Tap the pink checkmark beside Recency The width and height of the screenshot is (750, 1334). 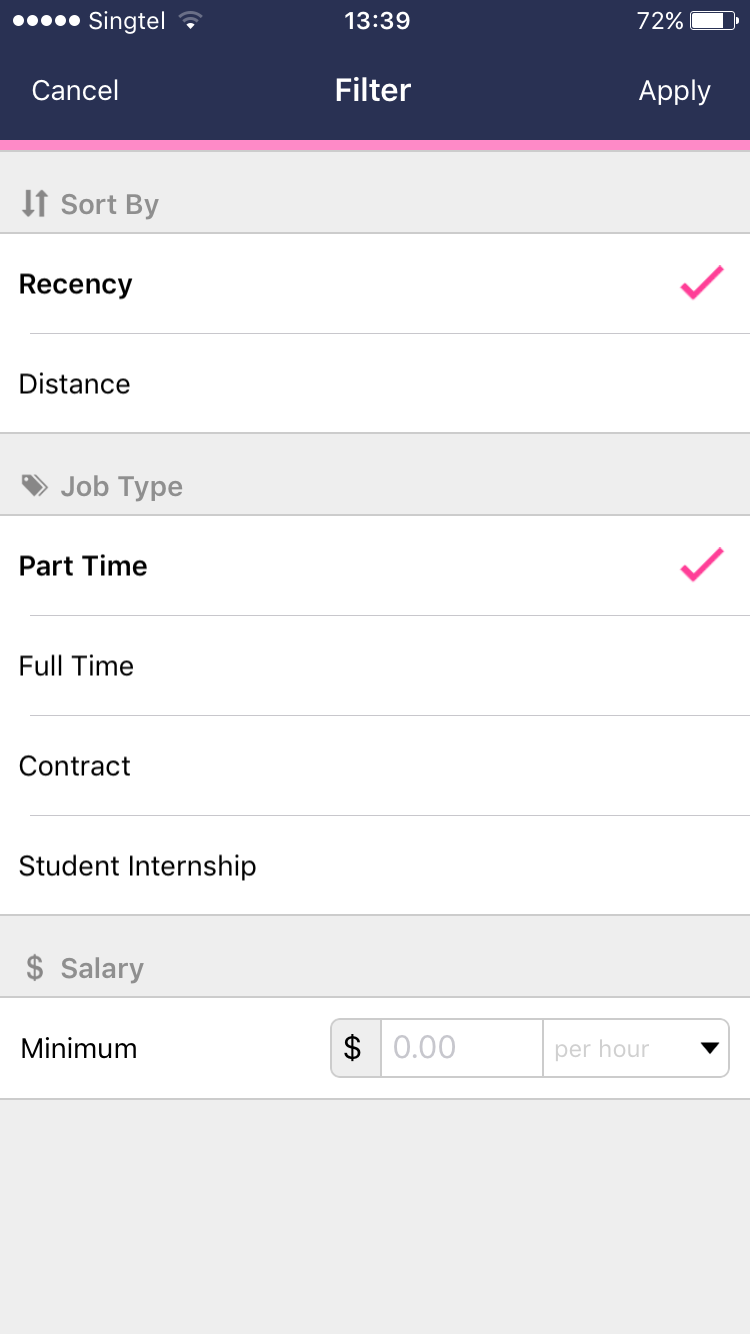click(701, 284)
